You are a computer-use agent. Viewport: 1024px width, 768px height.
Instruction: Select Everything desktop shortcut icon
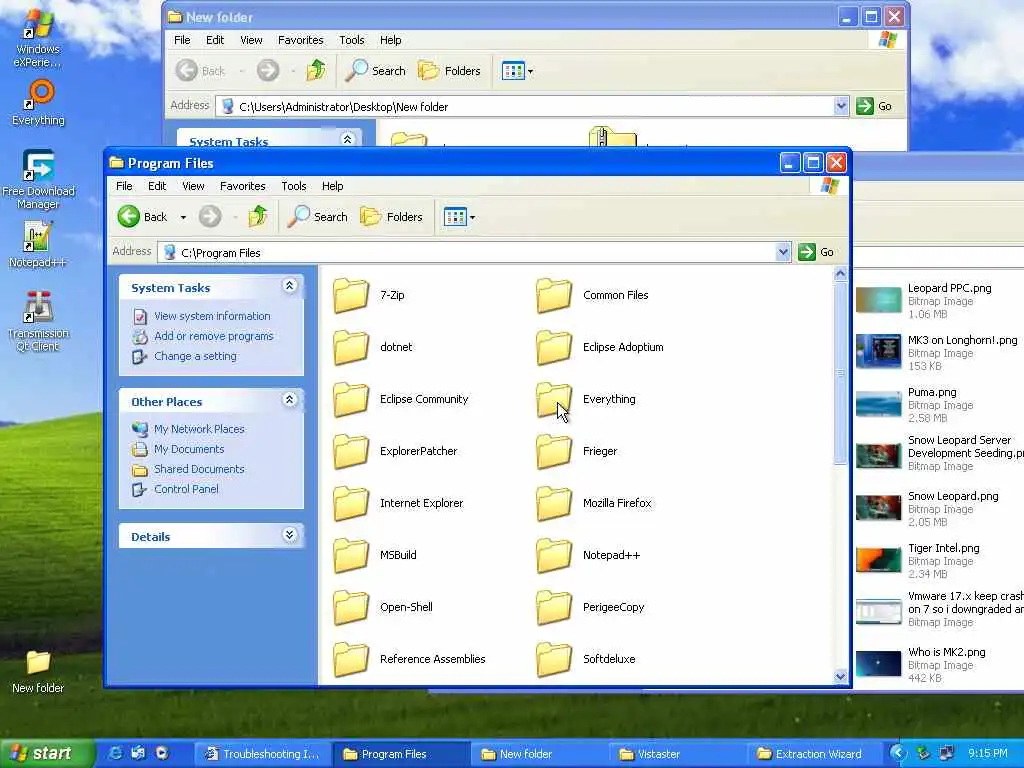pos(39,103)
